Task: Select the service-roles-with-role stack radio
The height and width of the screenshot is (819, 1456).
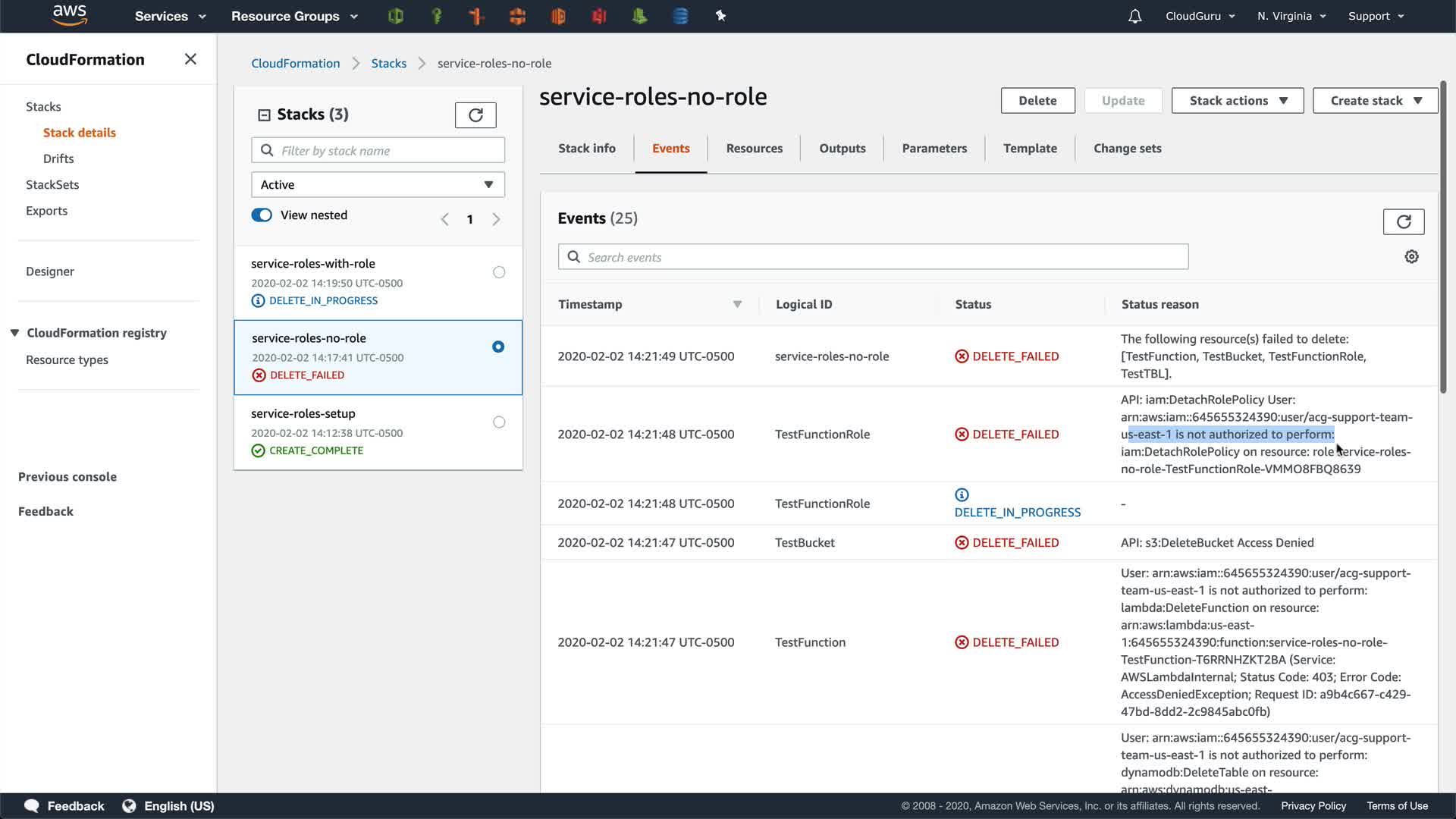Action: pyautogui.click(x=498, y=272)
